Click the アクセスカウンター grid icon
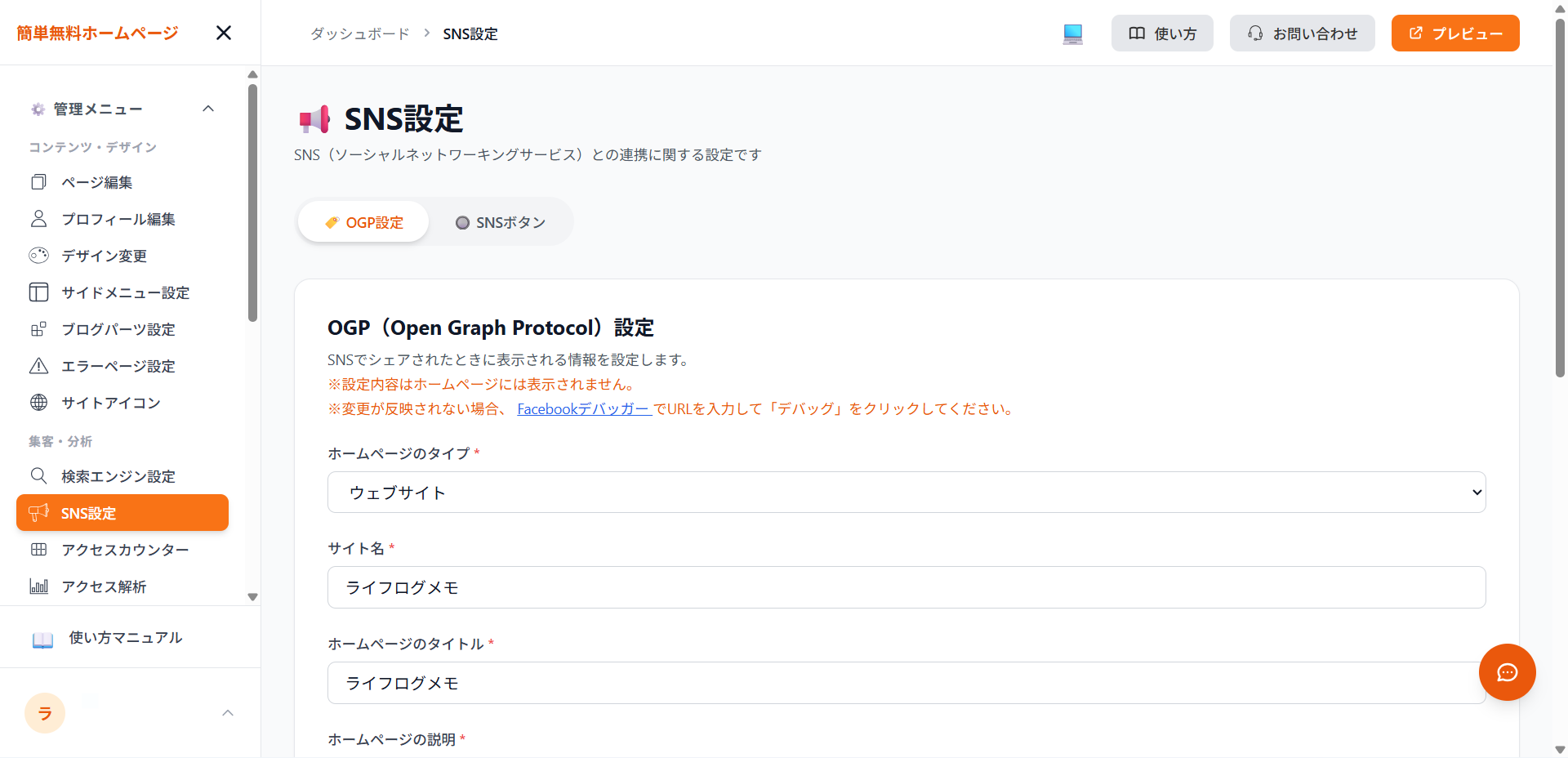Viewport: 1568px width, 758px height. pos(38,550)
